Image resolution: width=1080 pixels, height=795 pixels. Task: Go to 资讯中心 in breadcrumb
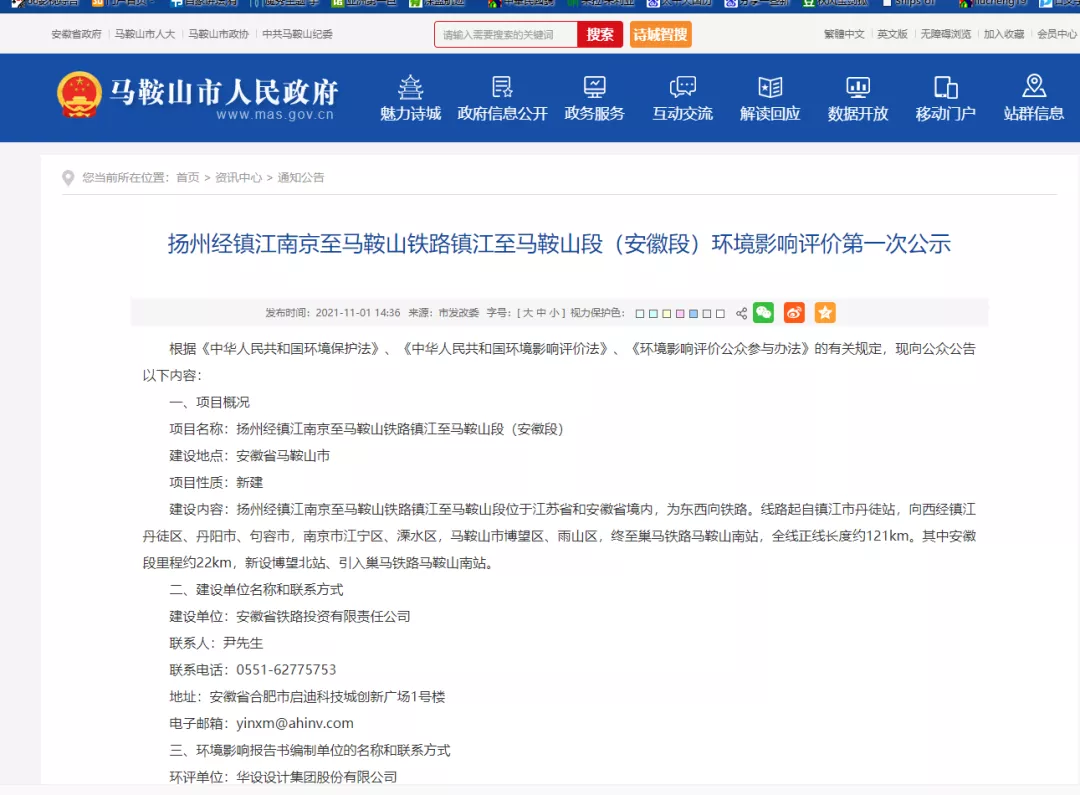coord(238,178)
